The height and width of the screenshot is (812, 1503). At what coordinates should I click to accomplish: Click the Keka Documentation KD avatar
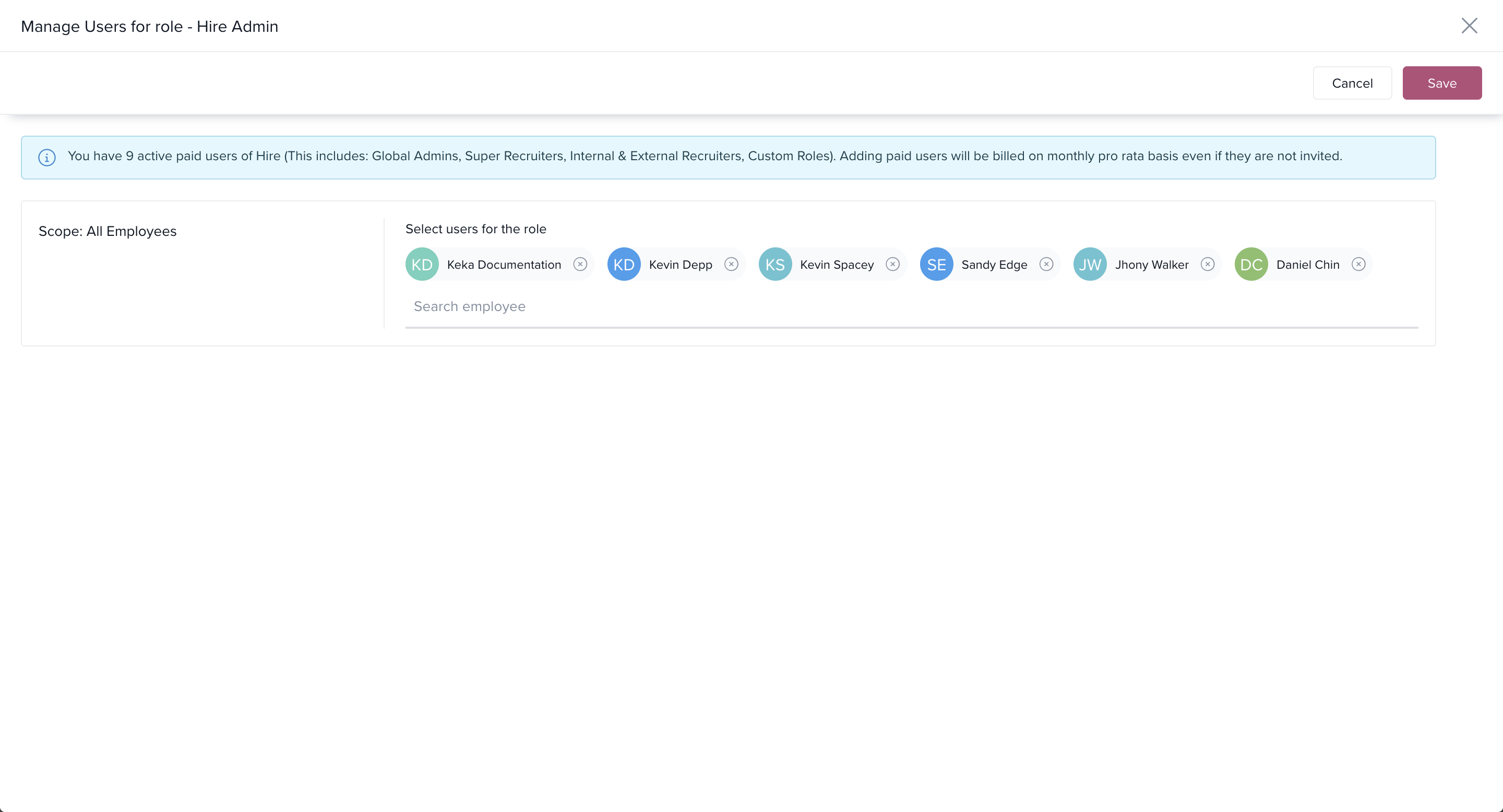(x=422, y=264)
